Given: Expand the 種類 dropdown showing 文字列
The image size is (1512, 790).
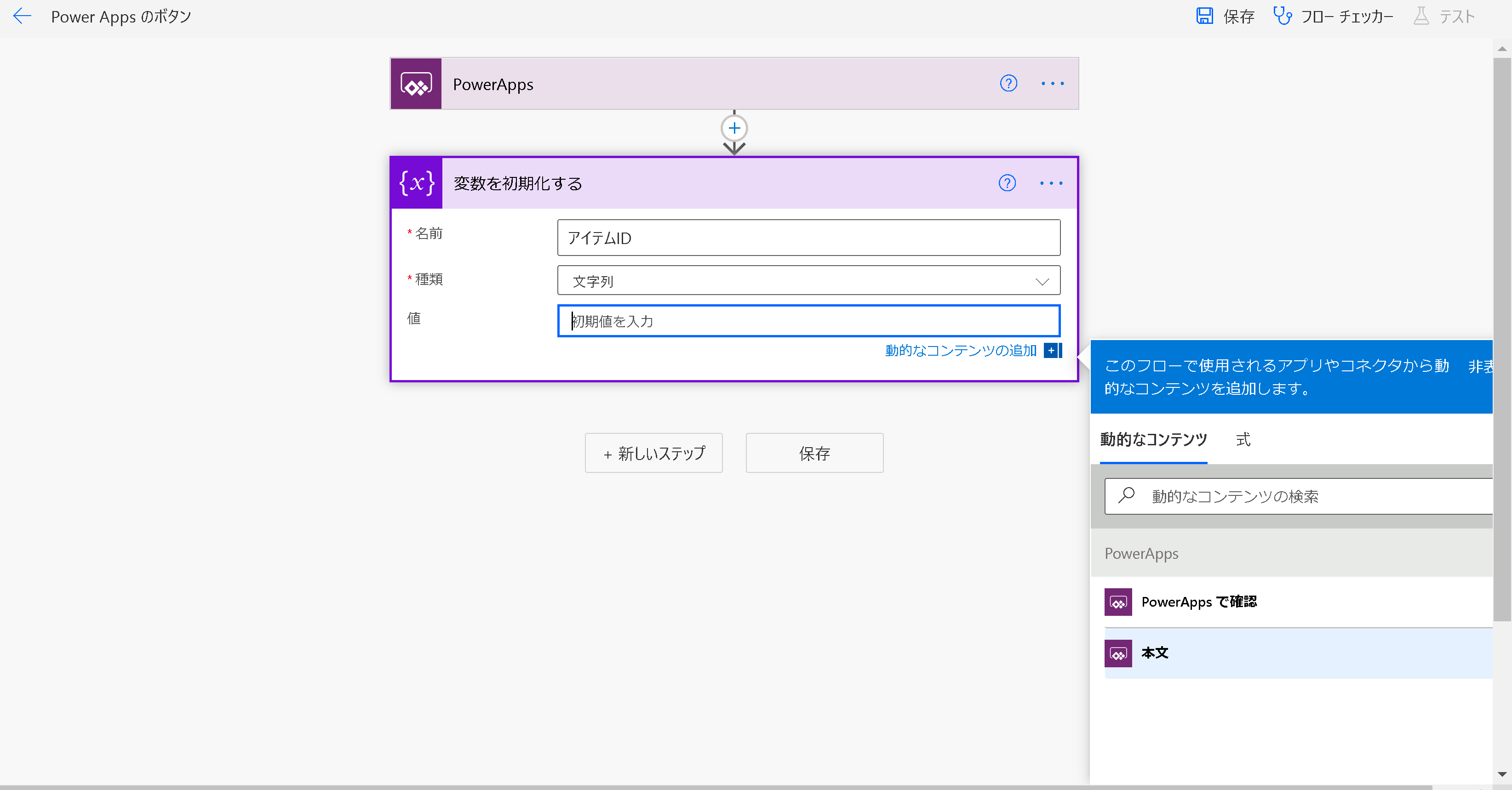Looking at the screenshot, I should click(808, 281).
